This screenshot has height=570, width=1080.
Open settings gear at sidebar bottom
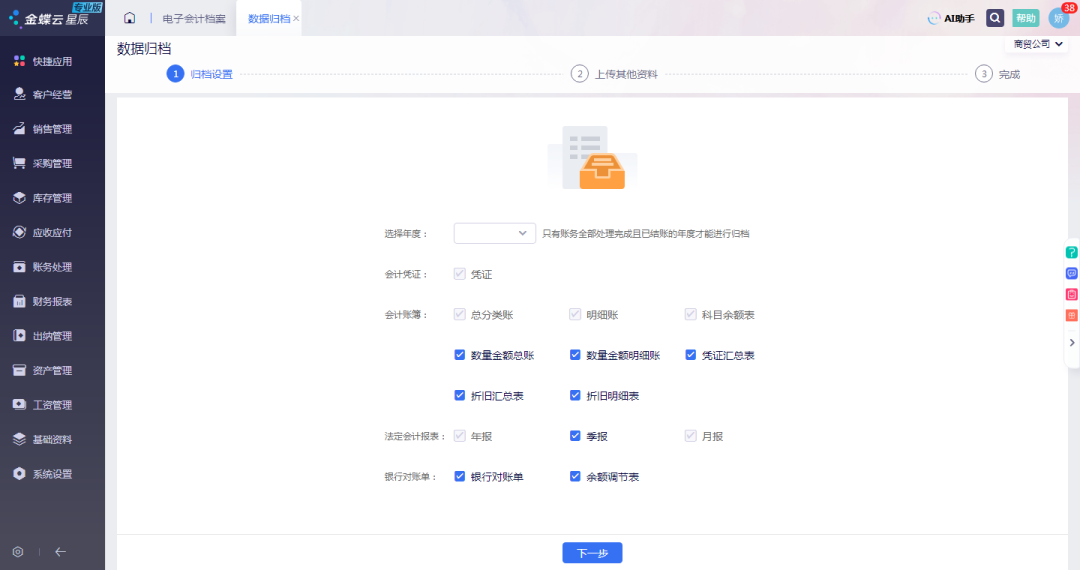tap(18, 552)
